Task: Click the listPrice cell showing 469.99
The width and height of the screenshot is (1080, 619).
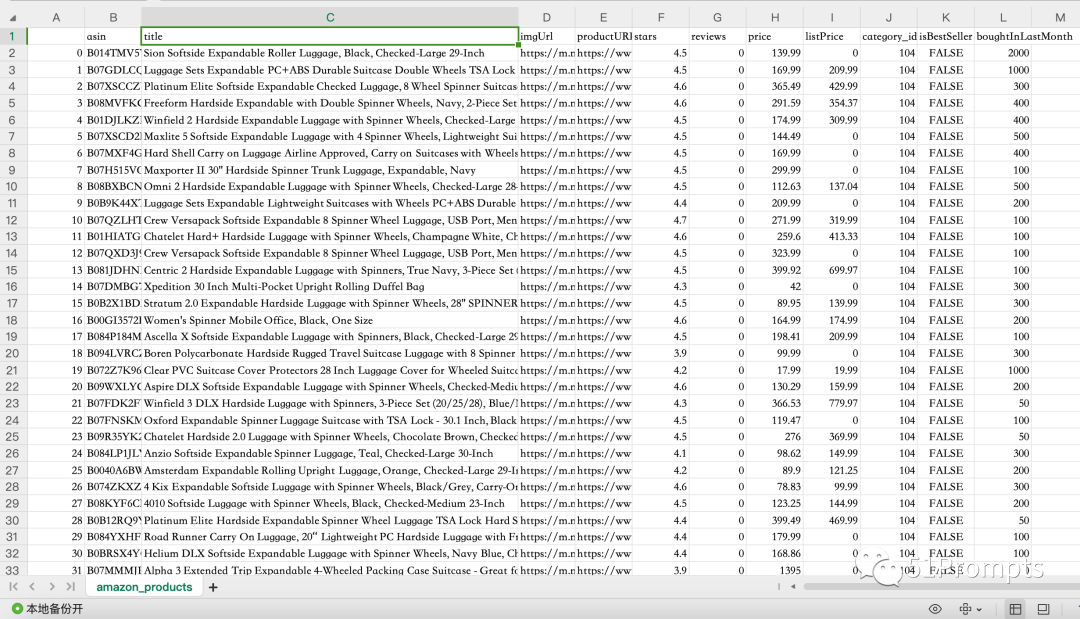Action: 831,521
